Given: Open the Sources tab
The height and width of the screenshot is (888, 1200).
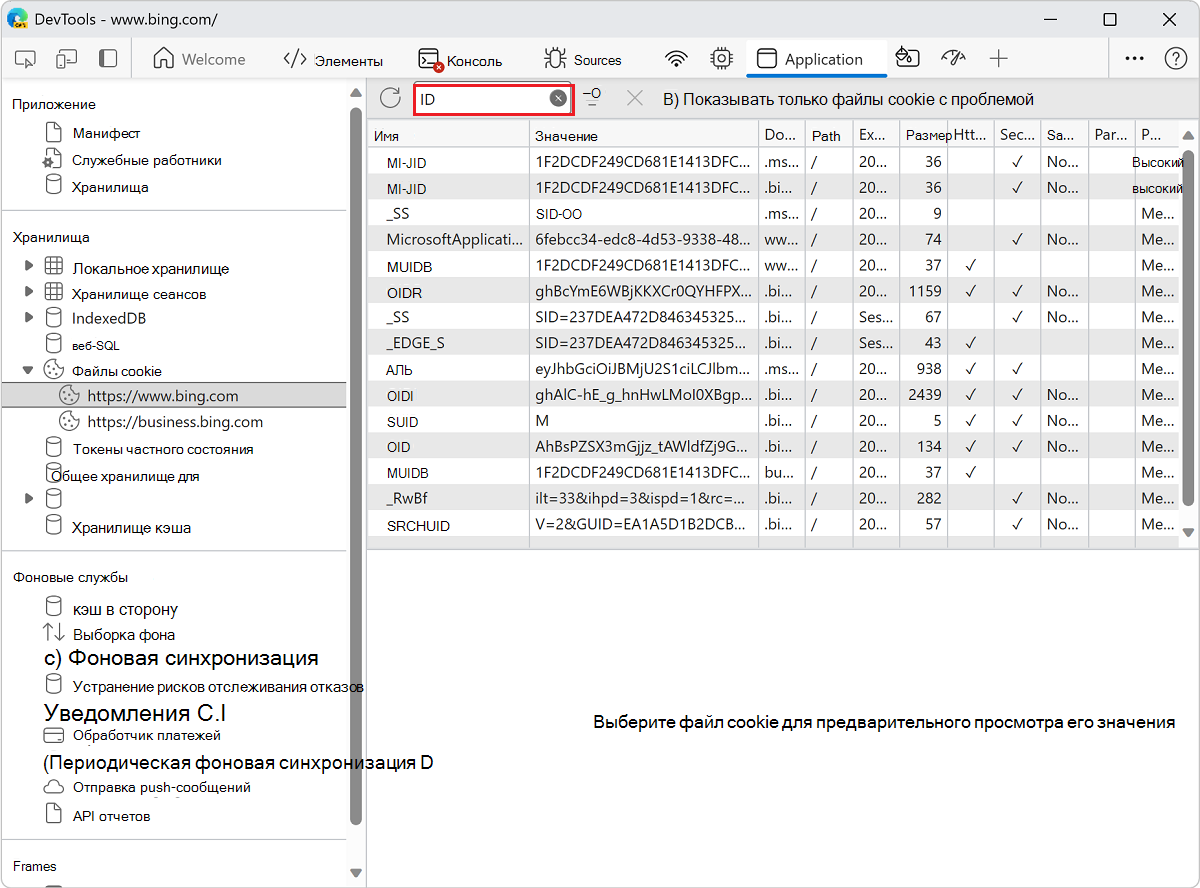Looking at the screenshot, I should click(x=583, y=59).
